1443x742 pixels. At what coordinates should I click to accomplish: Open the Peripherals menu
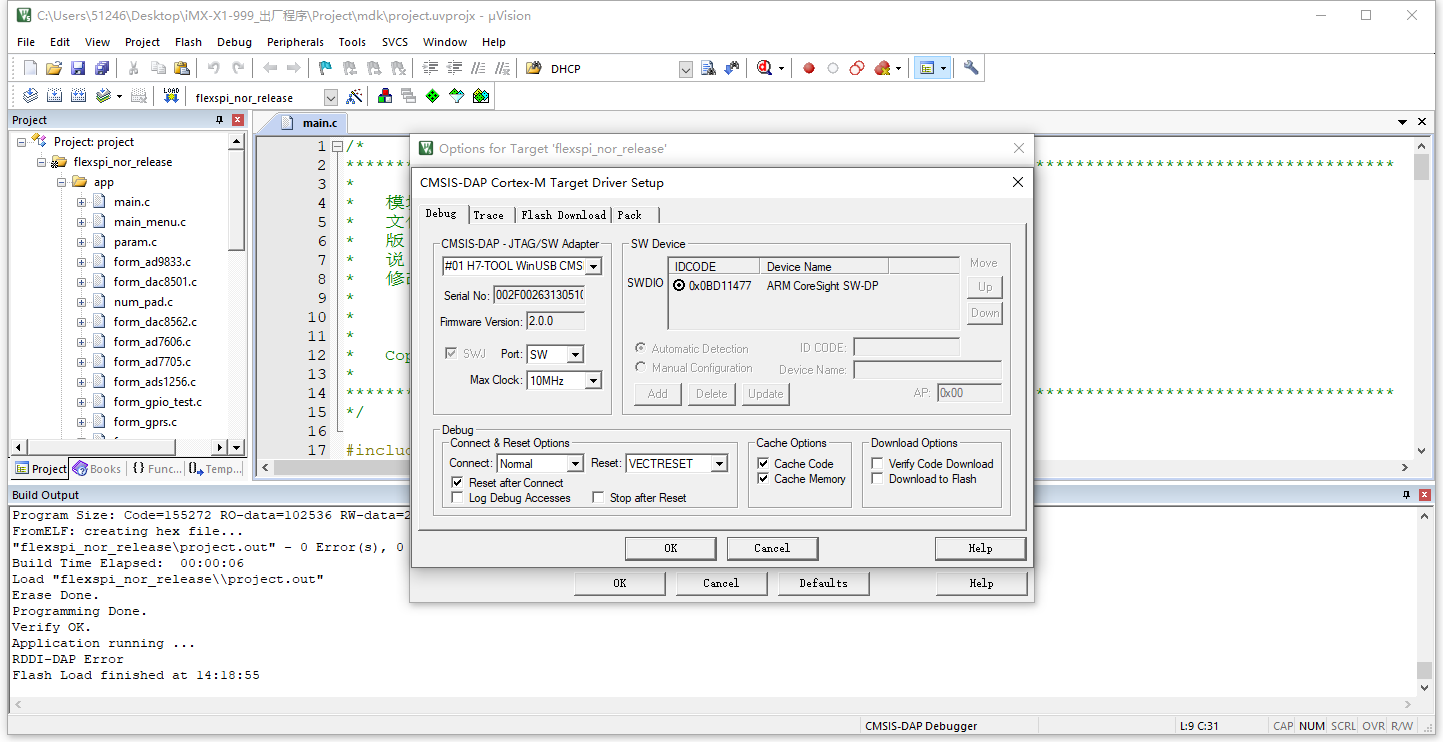295,42
